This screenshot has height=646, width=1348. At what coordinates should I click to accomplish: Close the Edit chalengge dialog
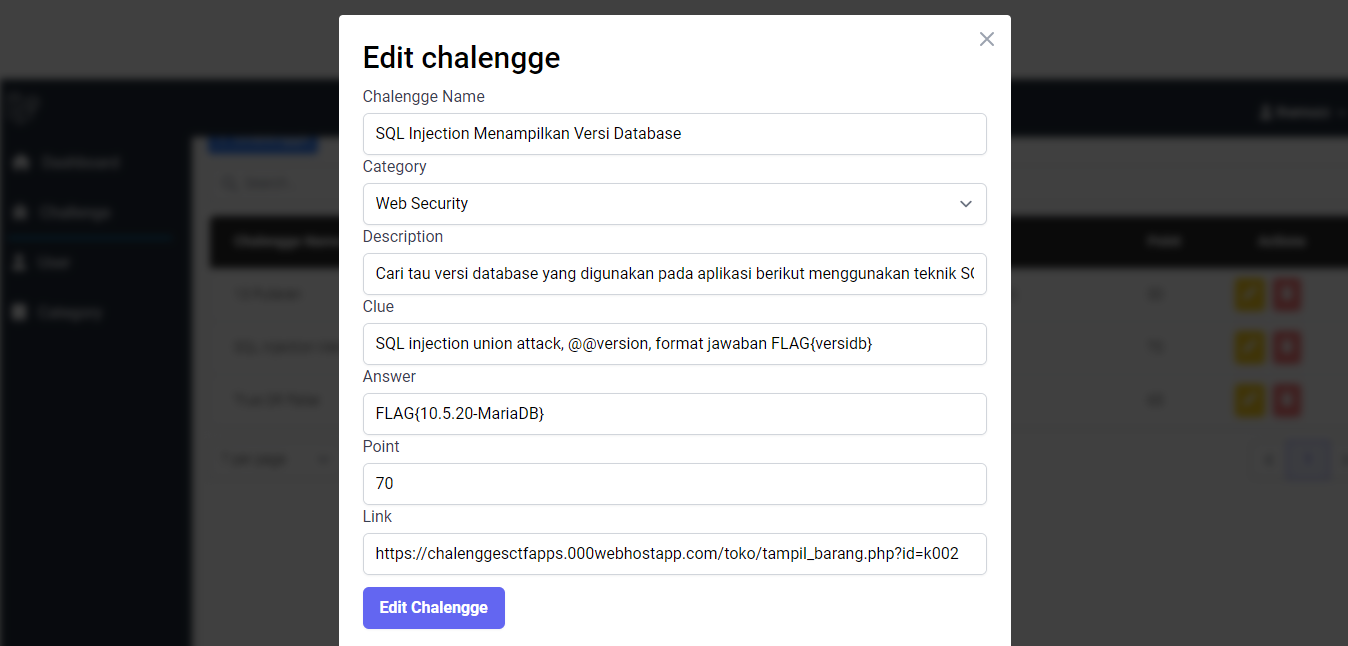coord(986,39)
